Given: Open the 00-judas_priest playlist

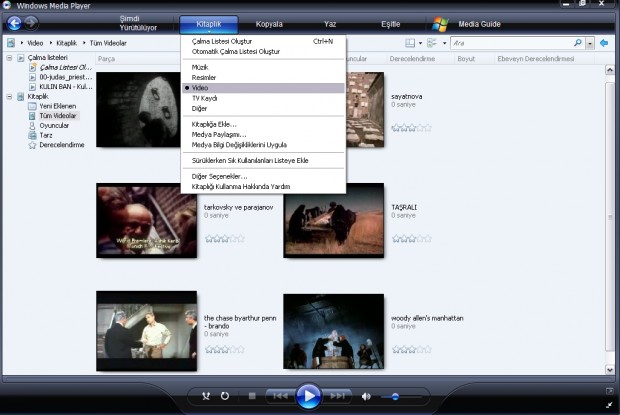Looking at the screenshot, I should (66, 77).
